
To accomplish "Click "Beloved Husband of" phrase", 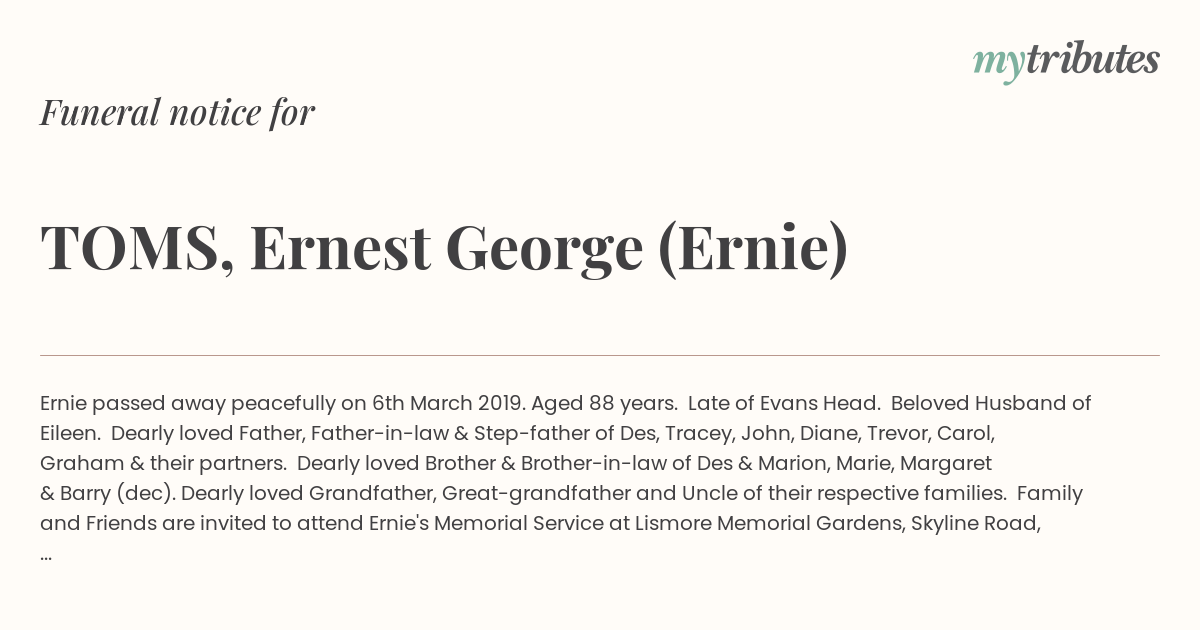I will (x=991, y=404).
